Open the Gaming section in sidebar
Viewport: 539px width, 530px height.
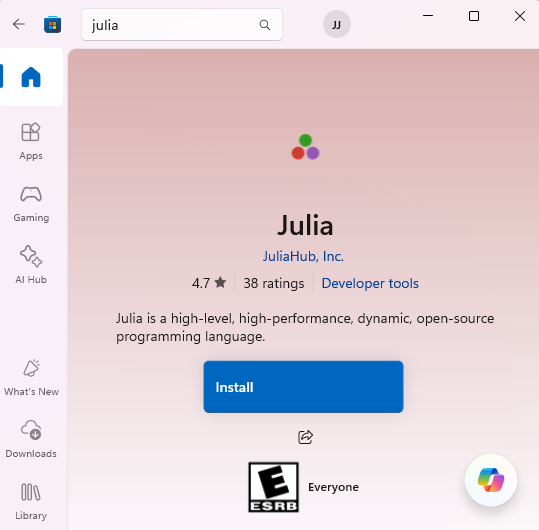(31, 204)
